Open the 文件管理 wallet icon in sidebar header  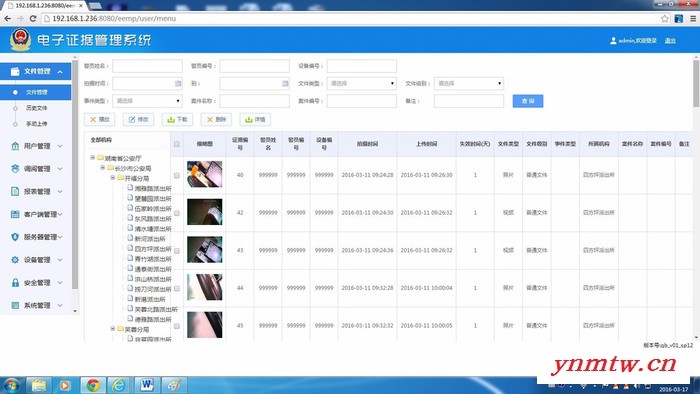15,71
